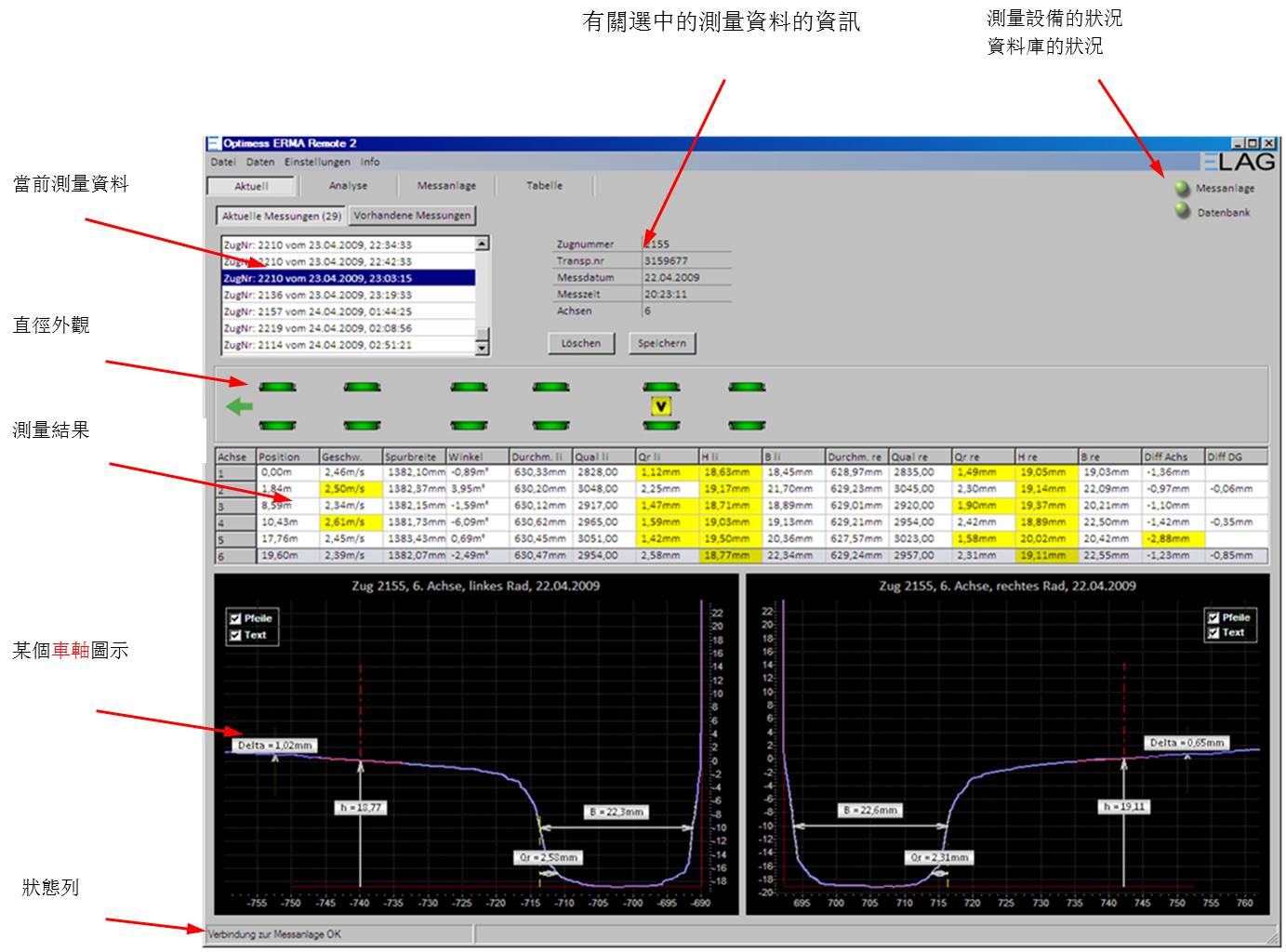Disable Text checkbox in right wheel chart

tap(1213, 633)
